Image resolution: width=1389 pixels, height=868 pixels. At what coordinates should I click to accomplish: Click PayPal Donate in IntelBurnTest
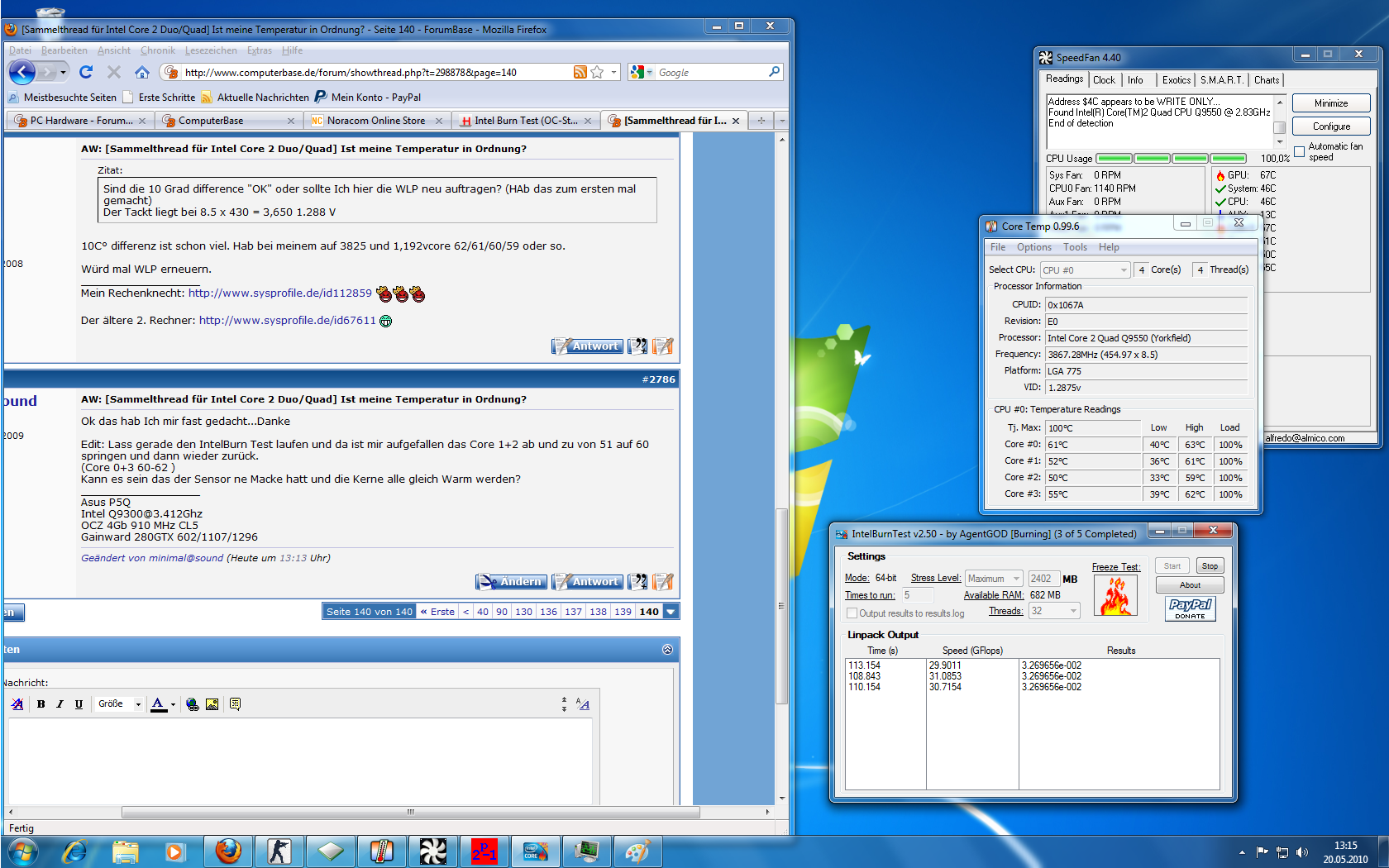click(x=1190, y=609)
